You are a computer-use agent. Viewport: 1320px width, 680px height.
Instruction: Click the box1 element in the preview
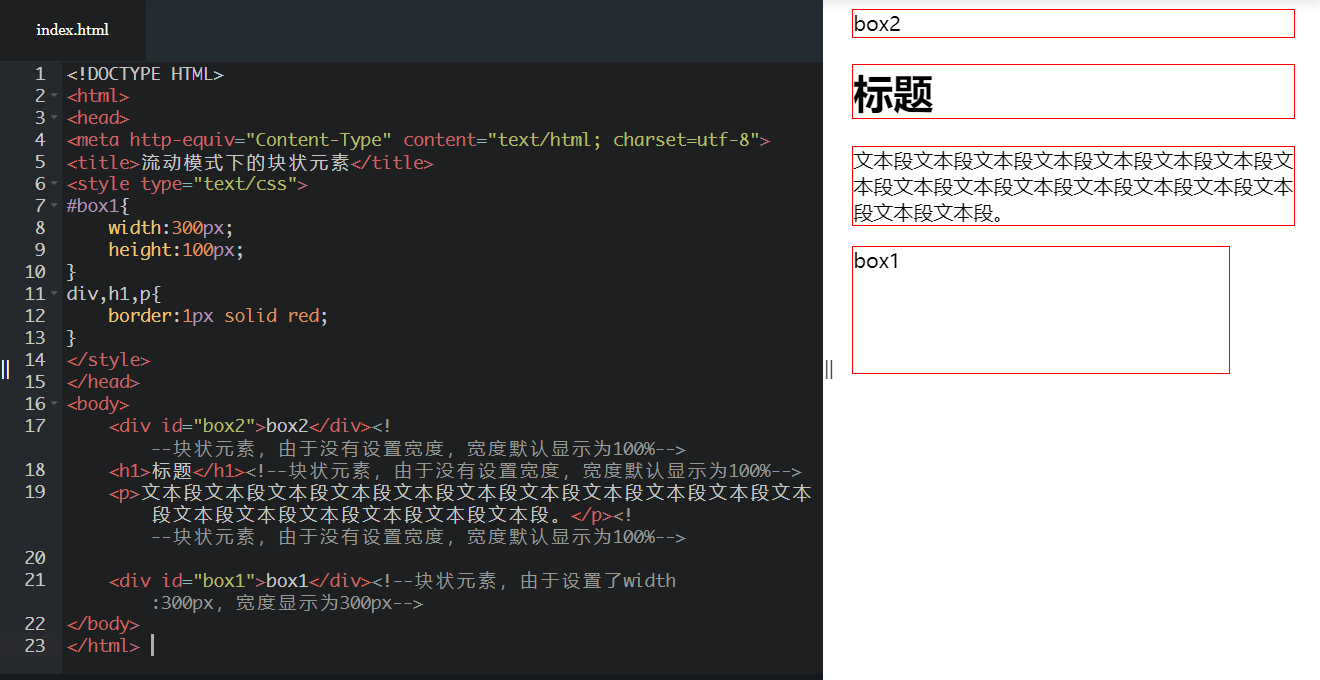point(1040,309)
